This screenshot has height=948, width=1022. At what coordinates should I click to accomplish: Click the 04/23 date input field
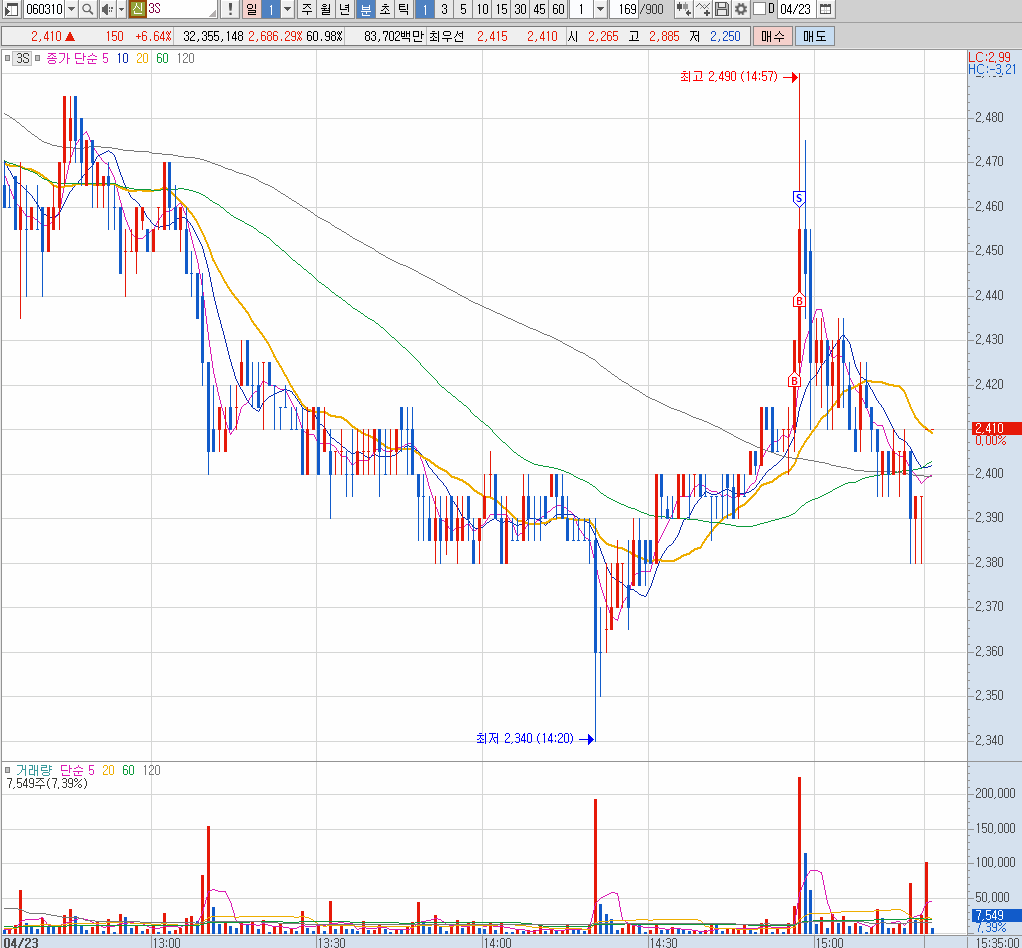click(795, 10)
